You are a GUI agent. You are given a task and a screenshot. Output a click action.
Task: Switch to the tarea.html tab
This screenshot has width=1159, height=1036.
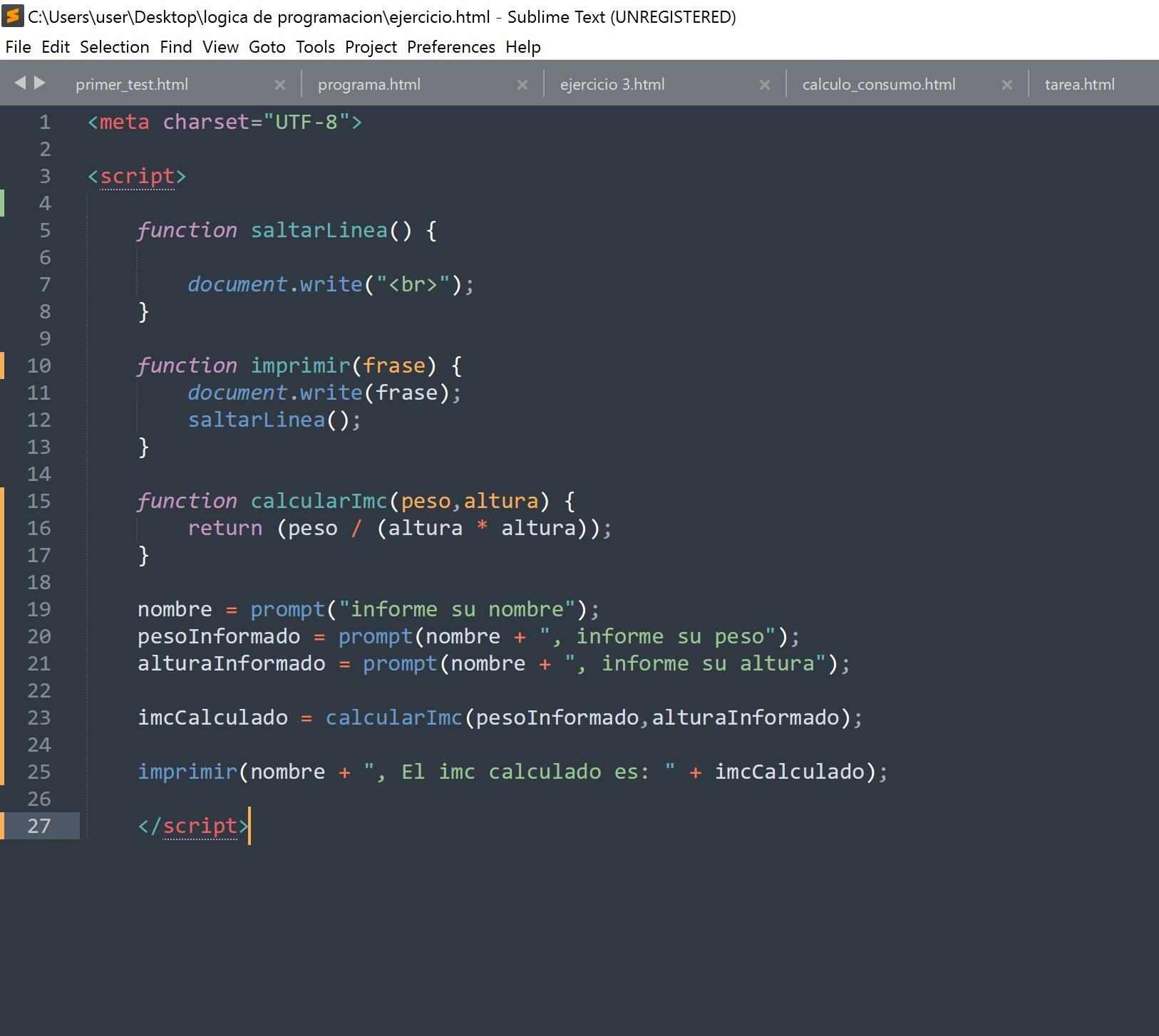1080,85
